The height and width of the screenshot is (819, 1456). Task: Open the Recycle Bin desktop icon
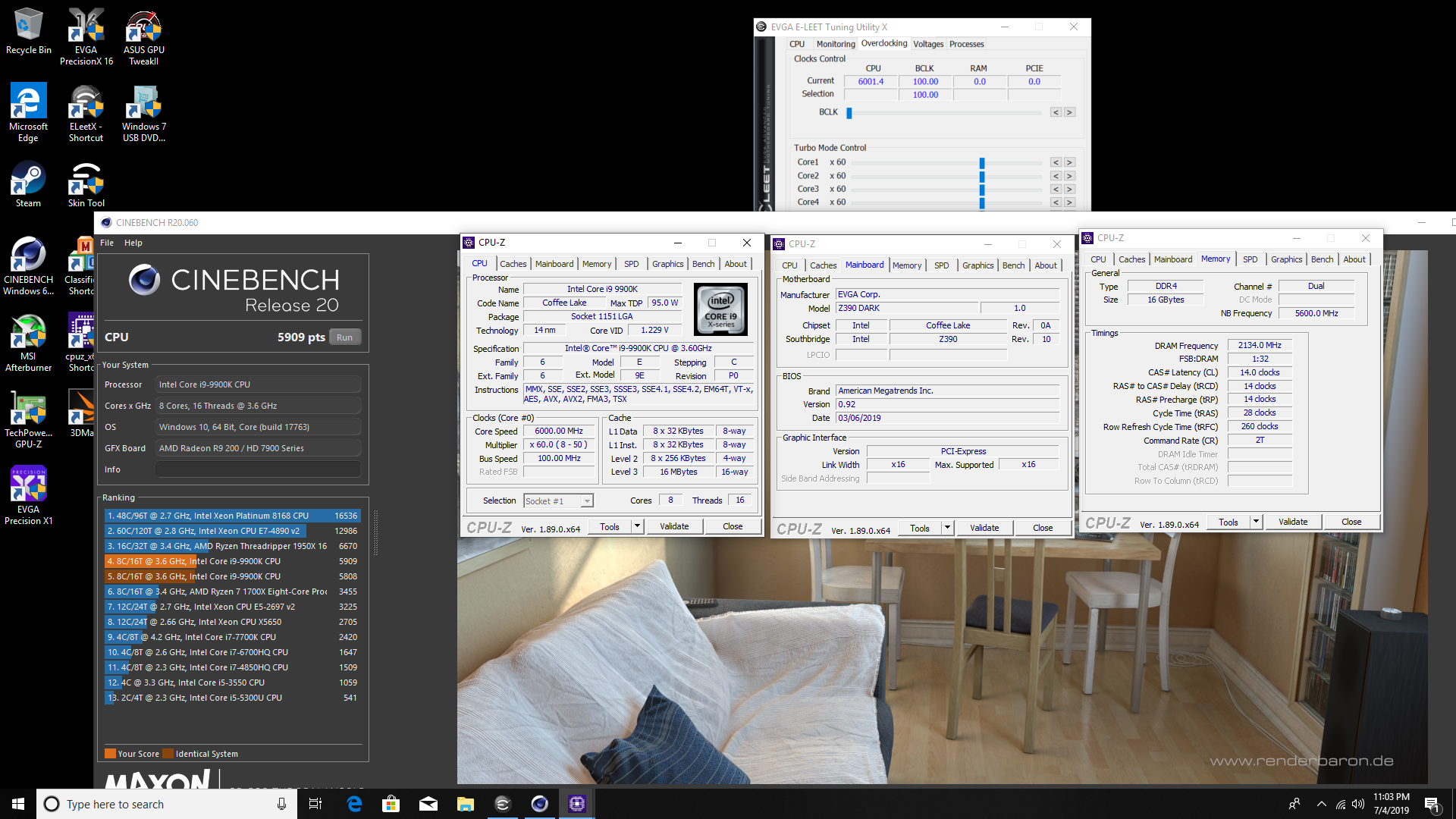(x=28, y=31)
